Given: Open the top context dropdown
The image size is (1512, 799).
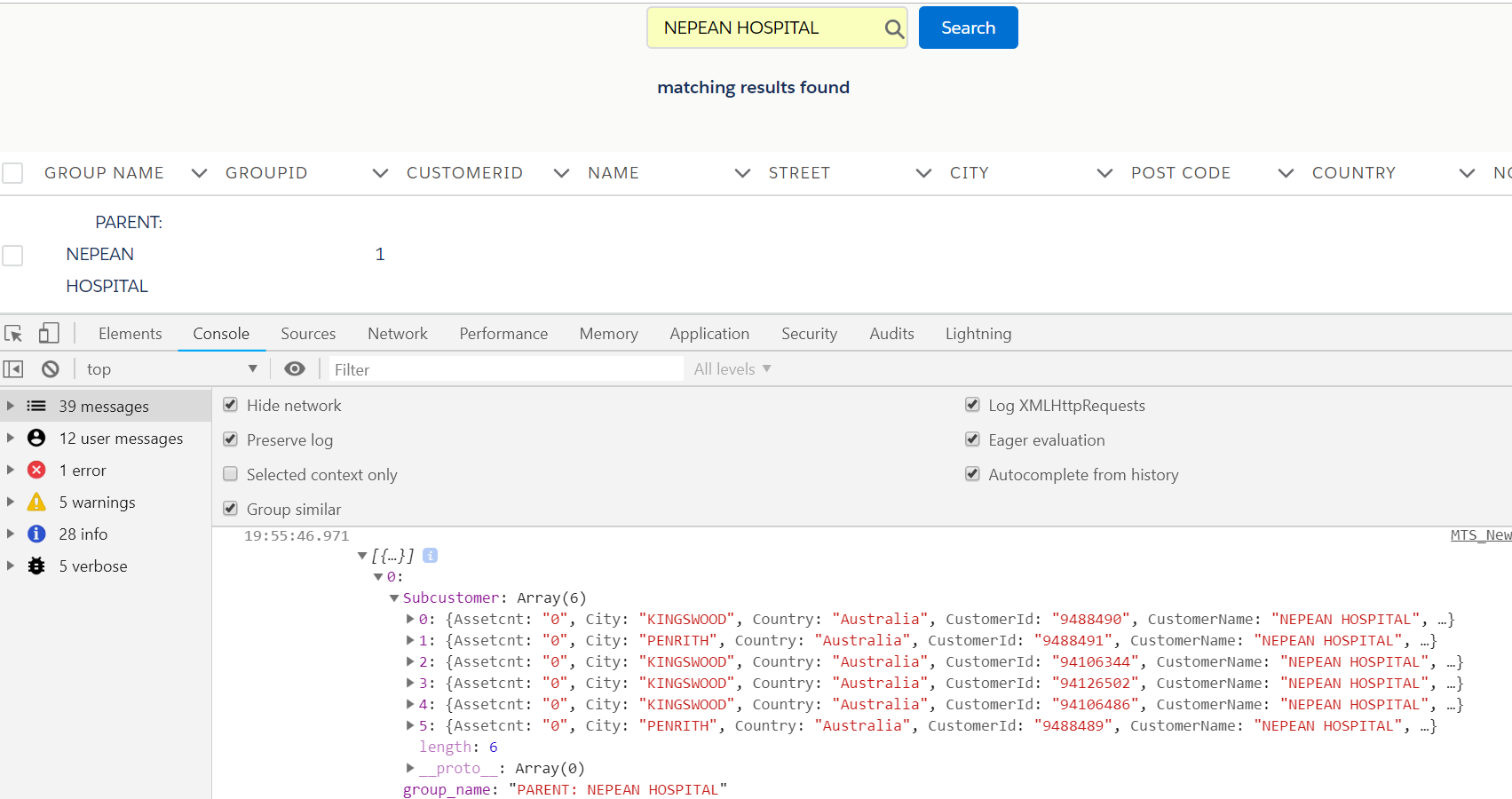Looking at the screenshot, I should click(x=171, y=369).
